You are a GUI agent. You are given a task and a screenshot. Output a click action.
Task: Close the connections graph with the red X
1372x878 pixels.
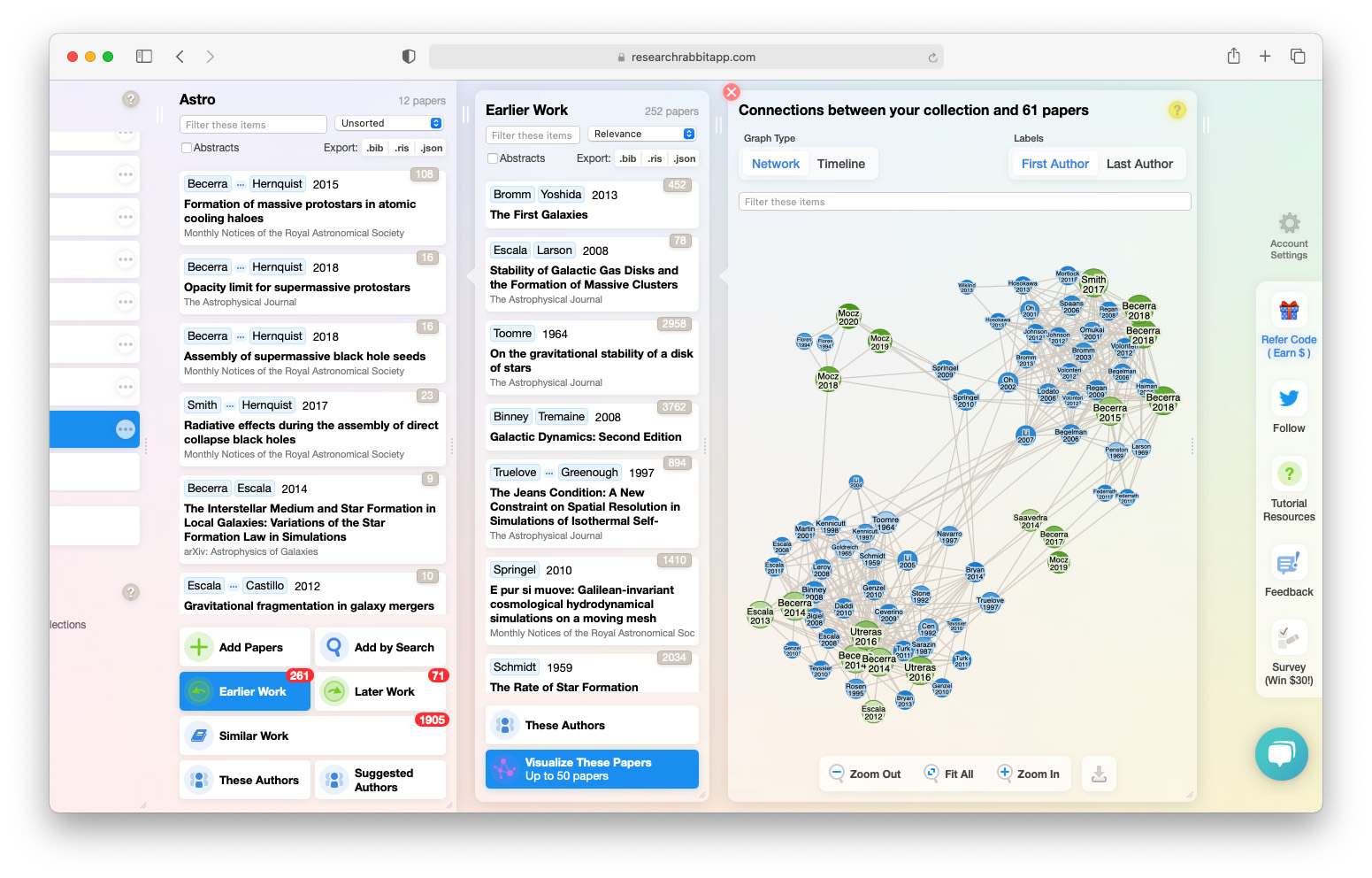732,92
